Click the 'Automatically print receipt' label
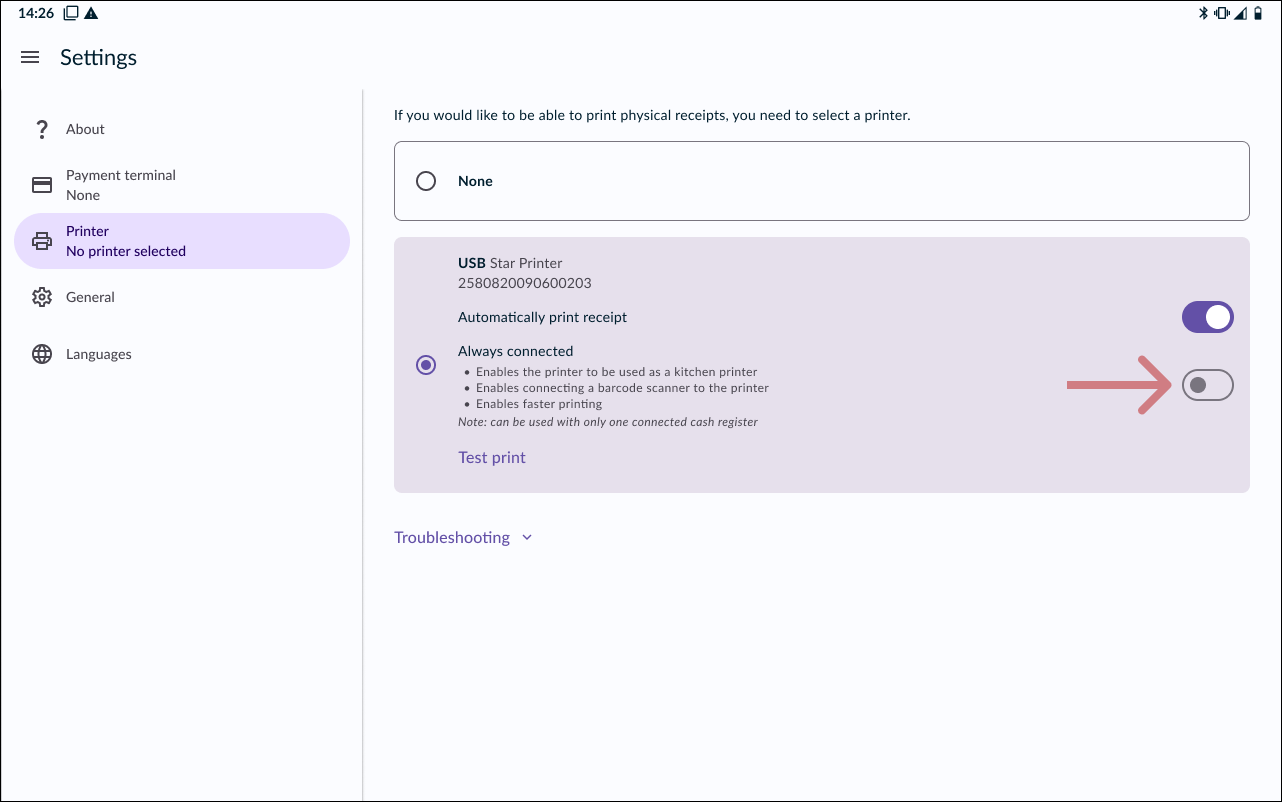 [x=543, y=317]
